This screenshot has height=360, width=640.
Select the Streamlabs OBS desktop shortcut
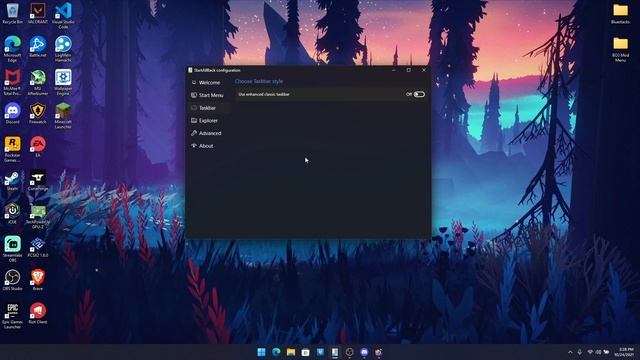12,249
